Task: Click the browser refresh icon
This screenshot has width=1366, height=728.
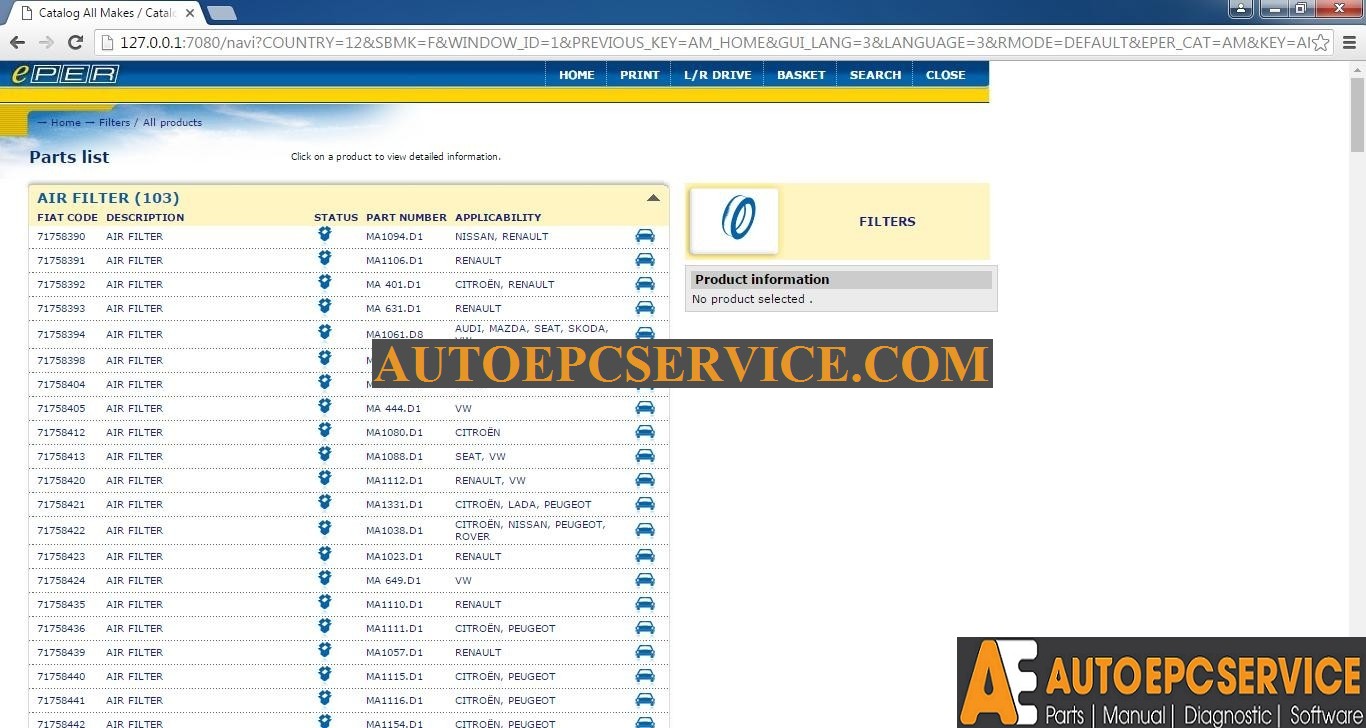Action: pyautogui.click(x=75, y=42)
